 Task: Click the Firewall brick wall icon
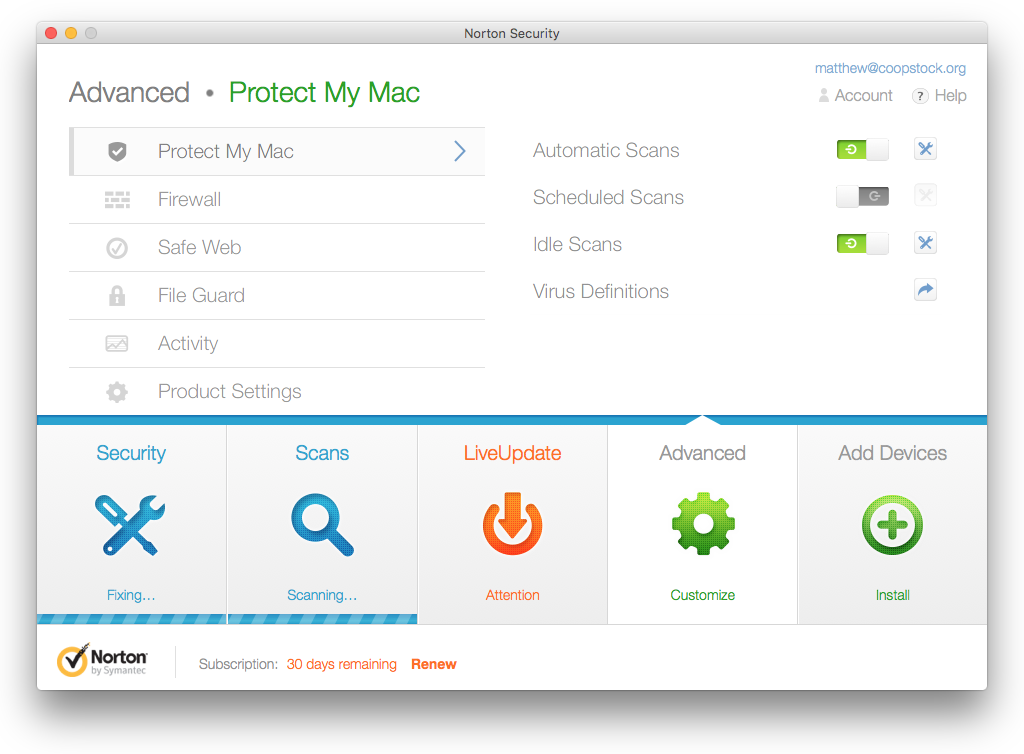(x=117, y=200)
